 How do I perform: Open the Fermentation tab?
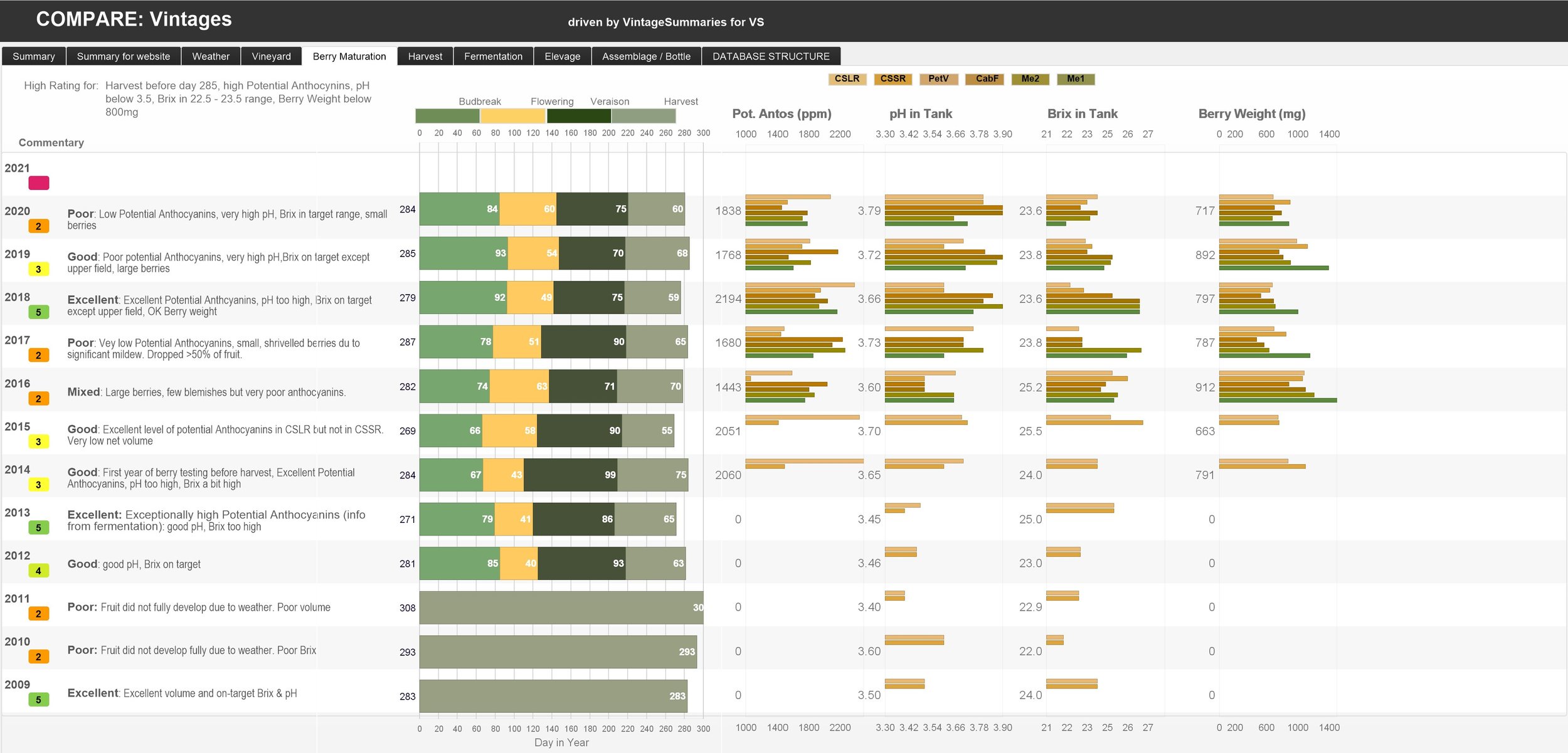click(x=494, y=56)
